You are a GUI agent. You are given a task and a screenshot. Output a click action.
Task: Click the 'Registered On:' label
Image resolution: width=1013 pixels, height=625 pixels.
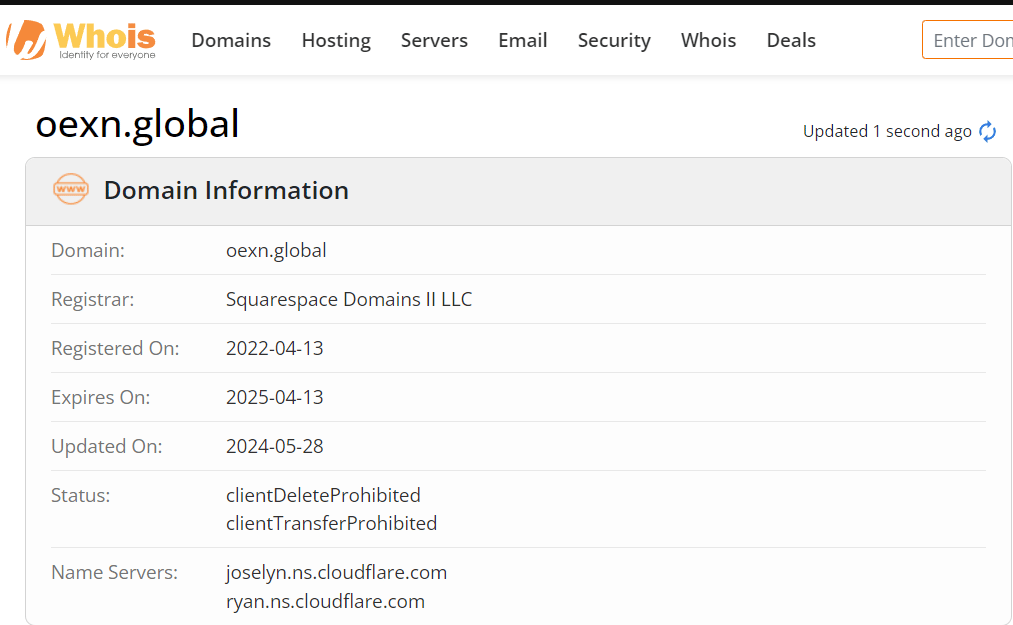[x=115, y=348]
